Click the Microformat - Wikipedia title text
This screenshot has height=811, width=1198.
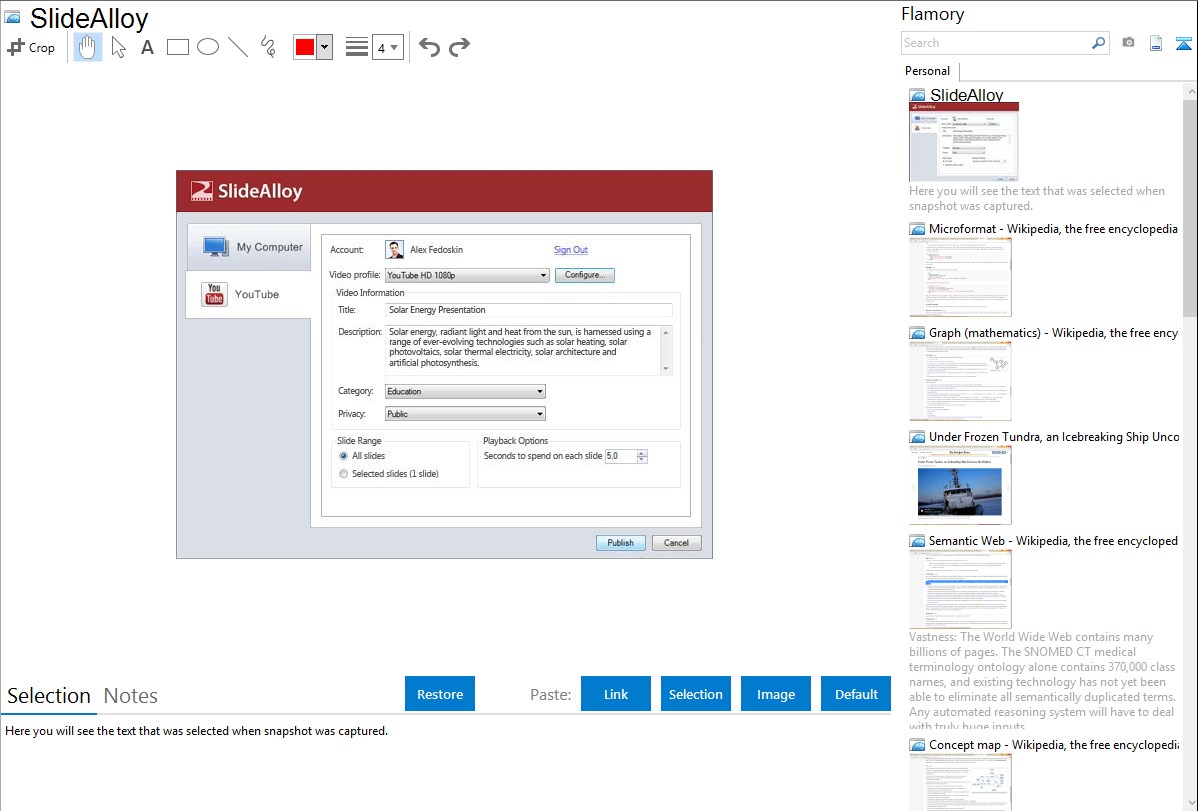[1054, 229]
